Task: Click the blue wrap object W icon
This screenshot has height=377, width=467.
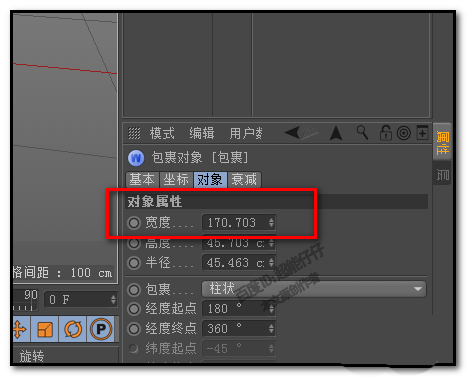Action: click(136, 158)
